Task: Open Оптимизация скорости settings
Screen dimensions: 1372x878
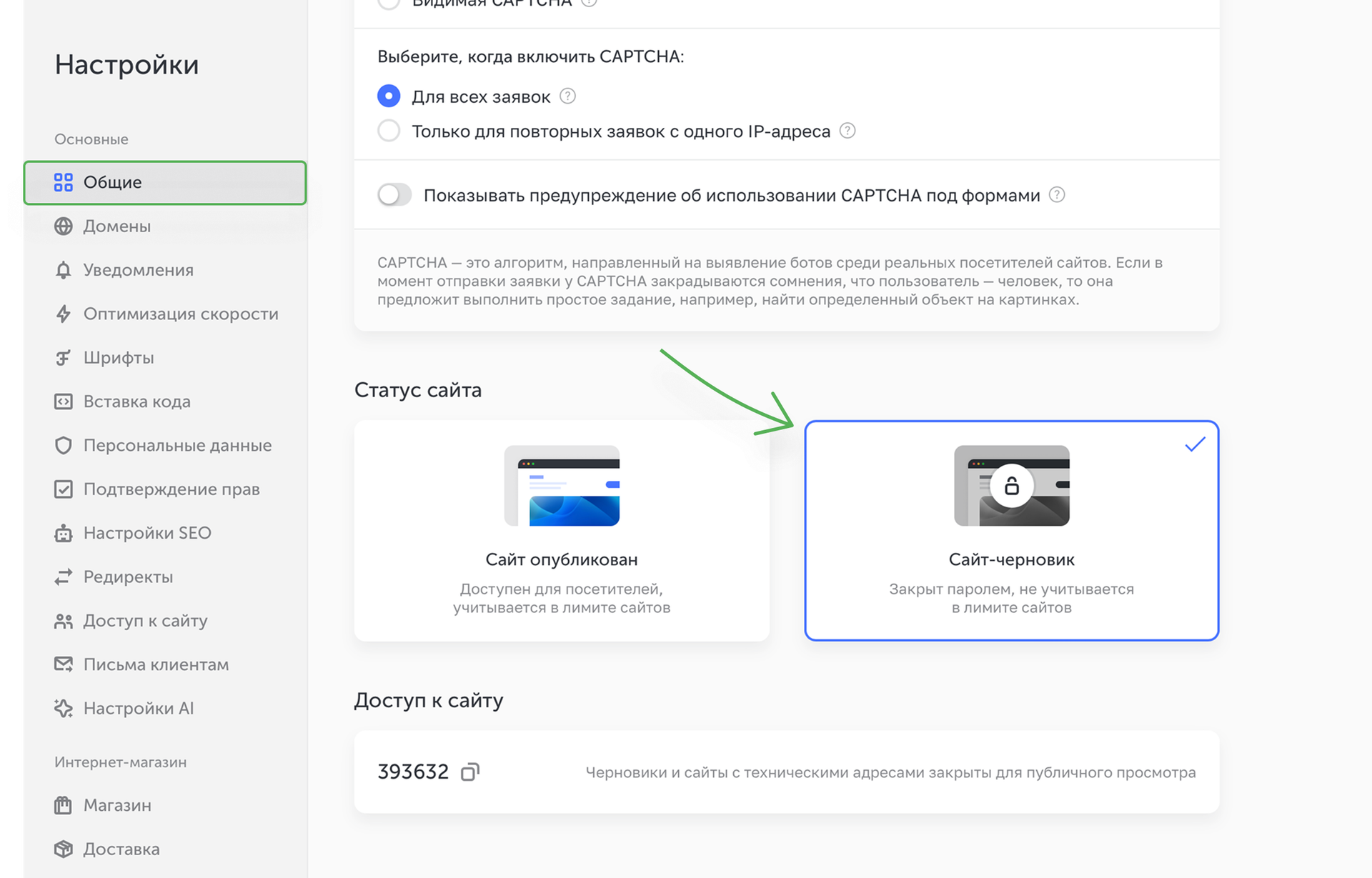Action: tap(182, 314)
